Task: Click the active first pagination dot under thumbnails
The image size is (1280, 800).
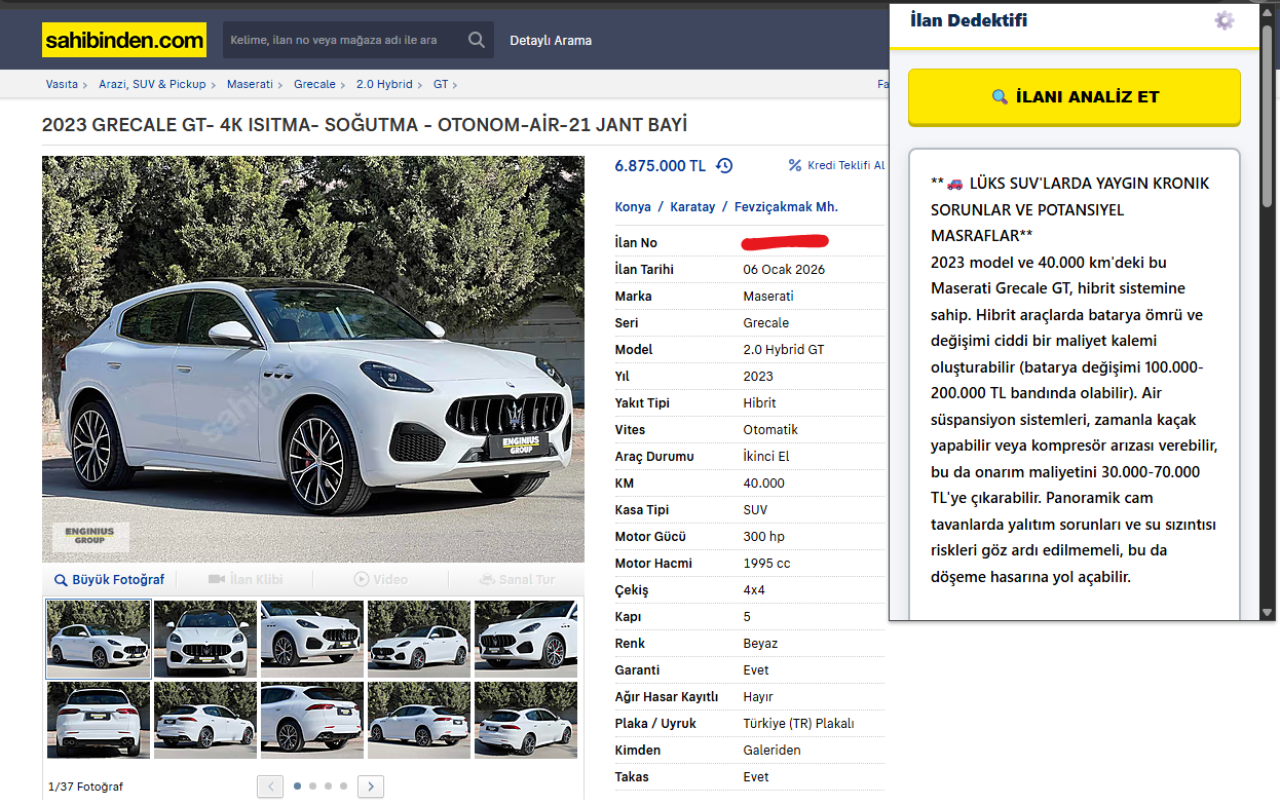Action: tap(297, 786)
